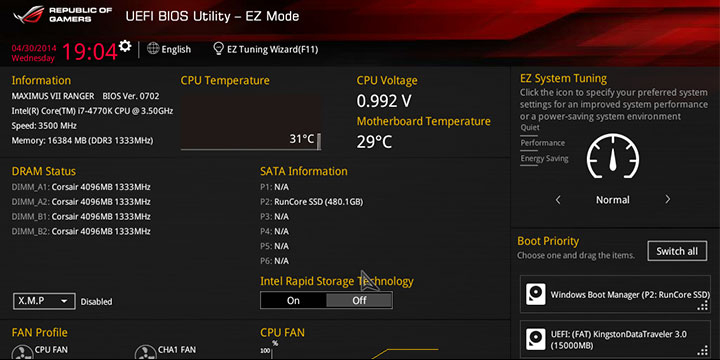Click SATA P1: N/A entry
This screenshot has height=360, width=720.
coord(275,187)
